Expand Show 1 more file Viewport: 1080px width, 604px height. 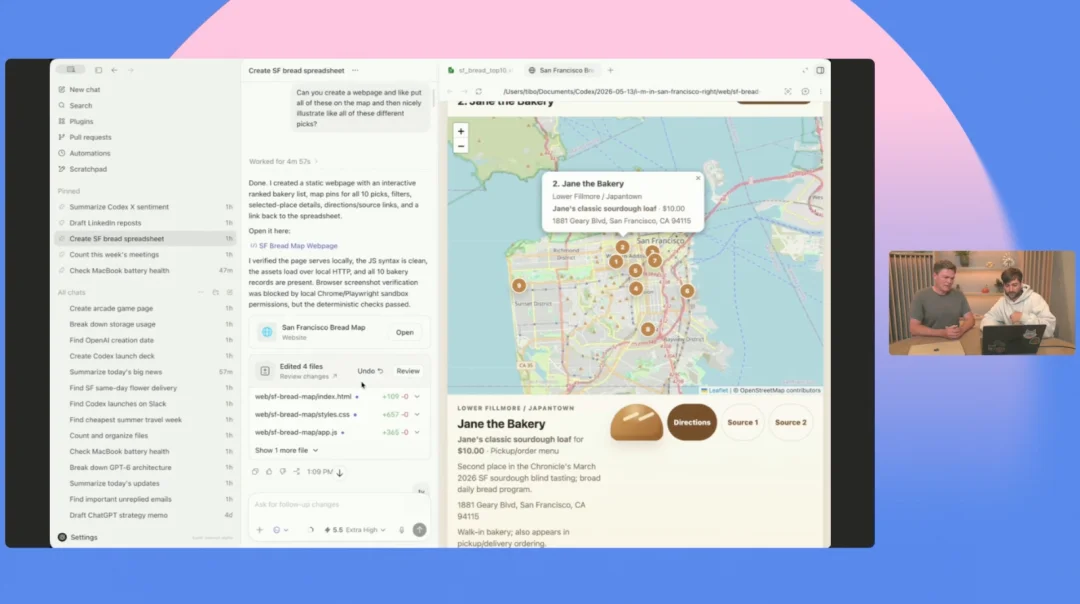(x=287, y=450)
